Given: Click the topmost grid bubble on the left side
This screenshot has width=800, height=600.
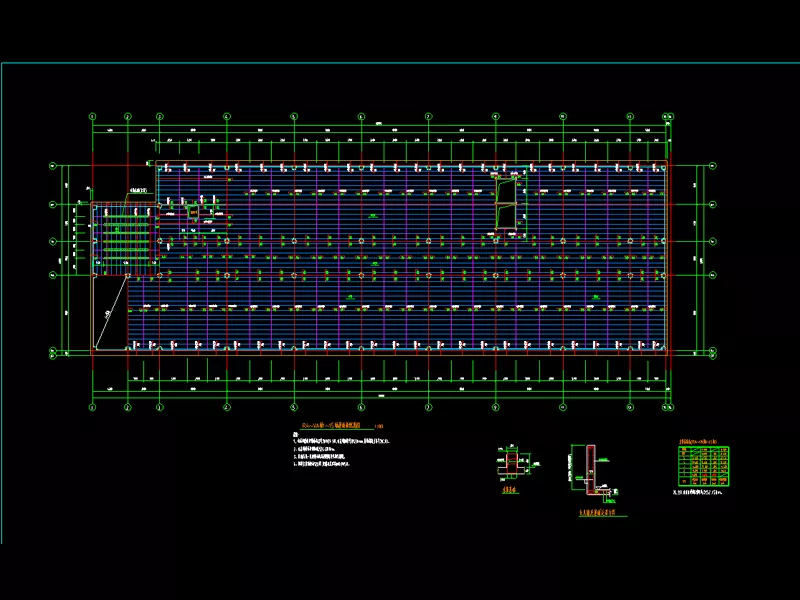Looking at the screenshot, I should tap(52, 166).
